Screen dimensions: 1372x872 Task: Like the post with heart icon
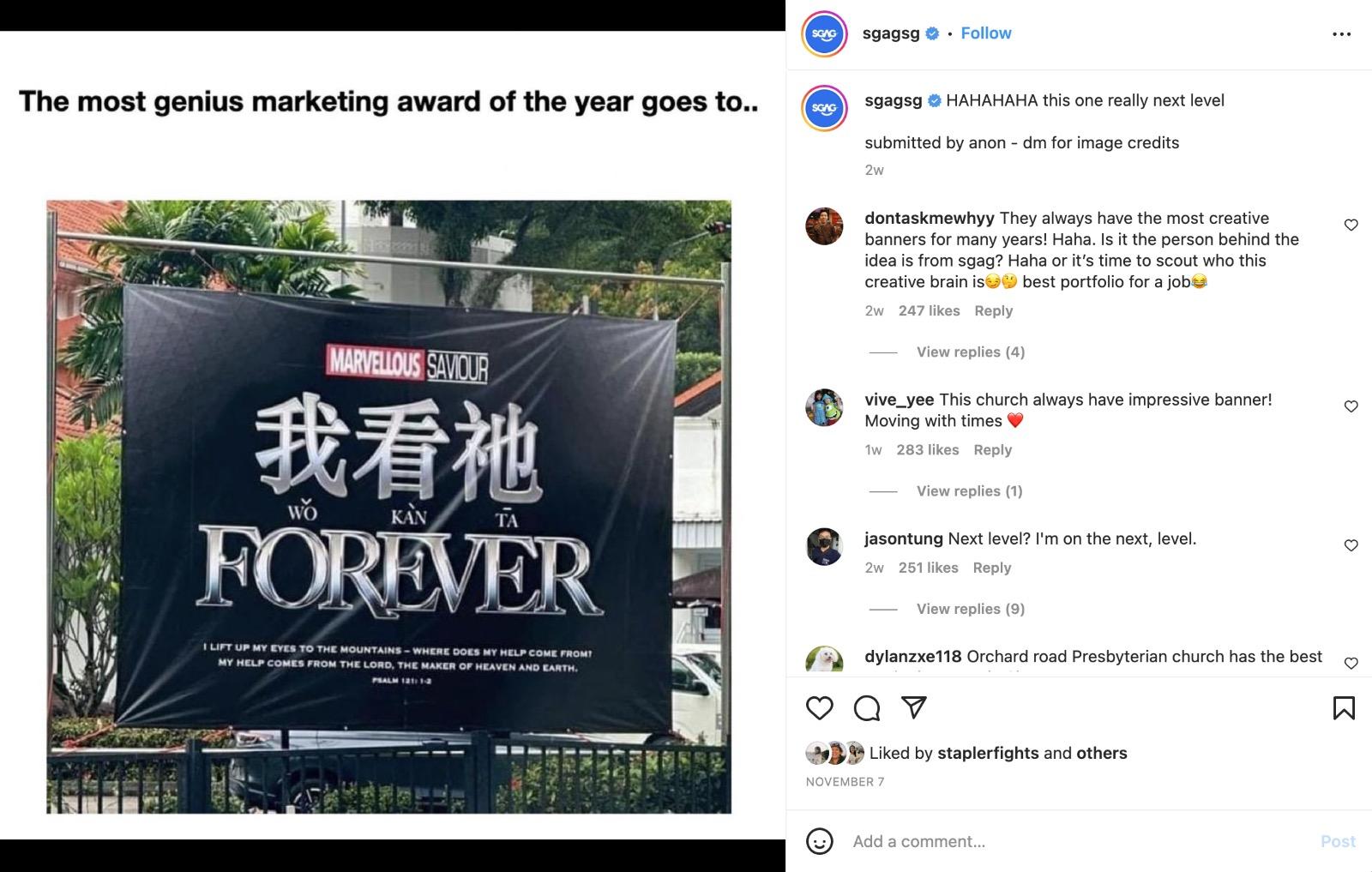[x=820, y=707]
